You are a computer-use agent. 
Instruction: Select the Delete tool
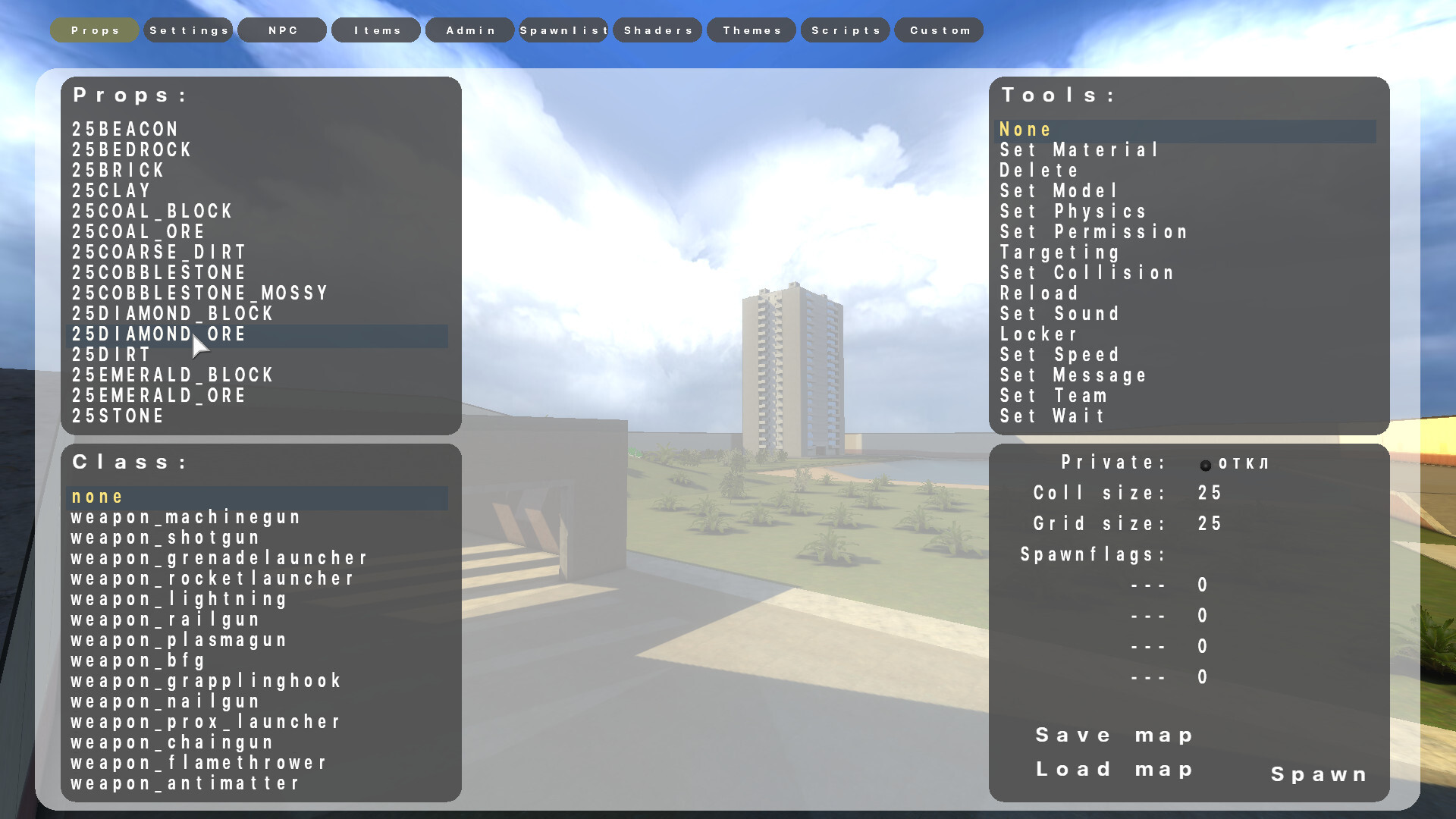[1039, 171]
